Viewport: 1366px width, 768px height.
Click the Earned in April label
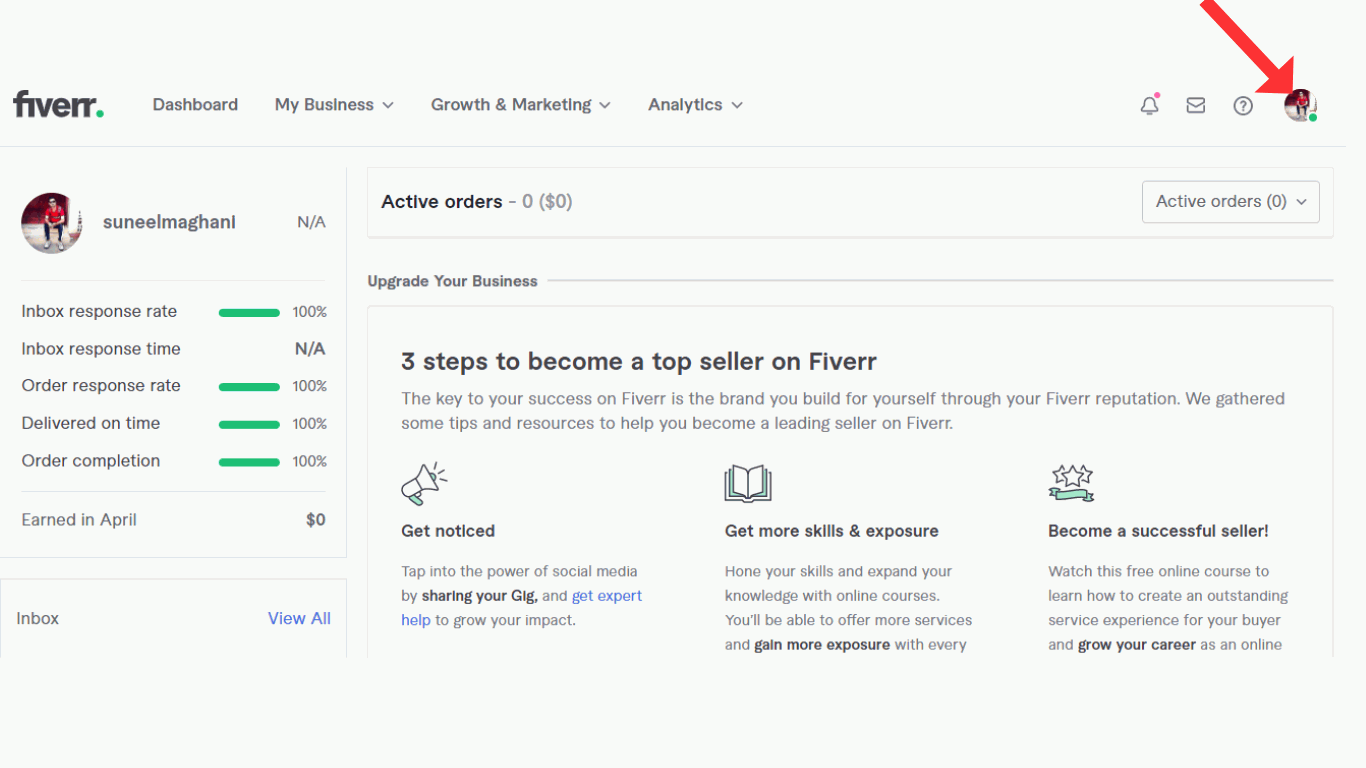tap(79, 520)
